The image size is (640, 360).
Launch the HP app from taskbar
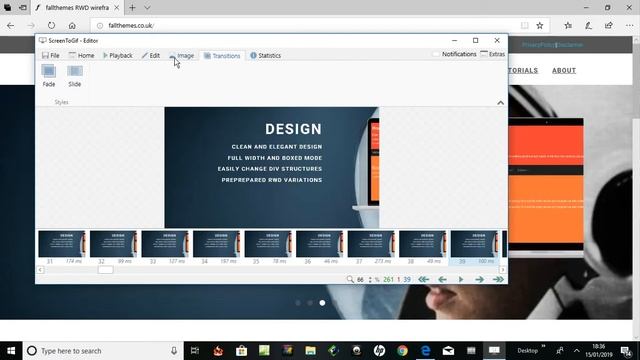click(379, 351)
